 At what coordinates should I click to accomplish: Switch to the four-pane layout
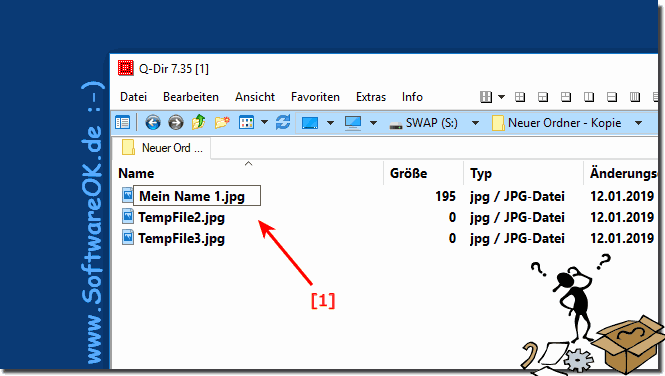[x=520, y=97]
